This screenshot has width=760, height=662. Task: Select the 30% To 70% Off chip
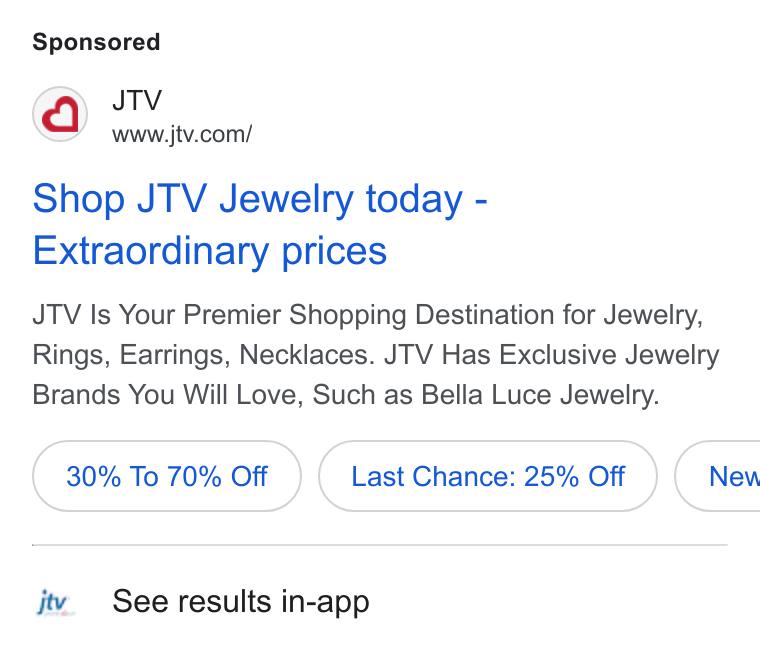[167, 476]
